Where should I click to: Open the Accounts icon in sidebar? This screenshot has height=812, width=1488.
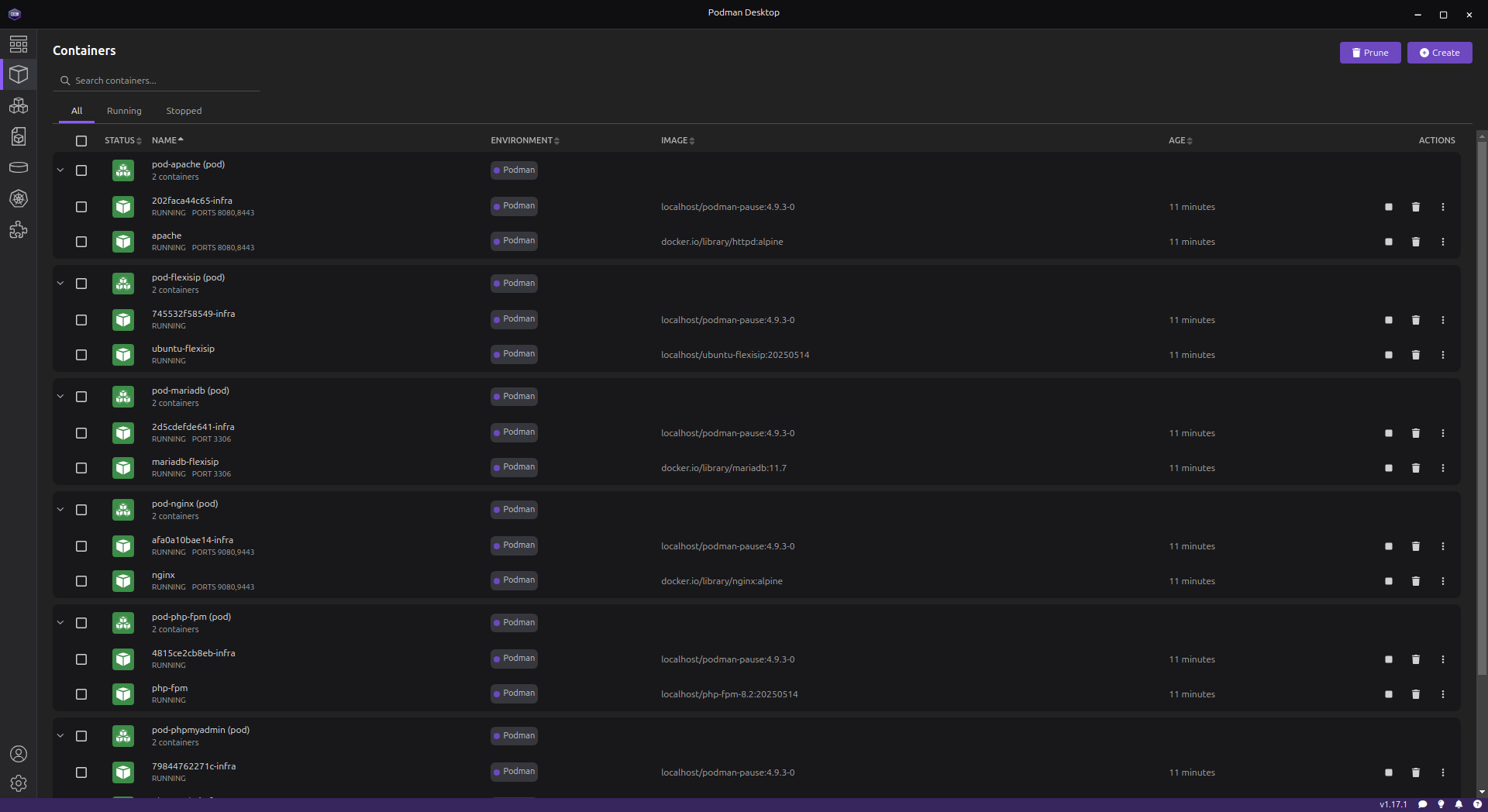(19, 754)
